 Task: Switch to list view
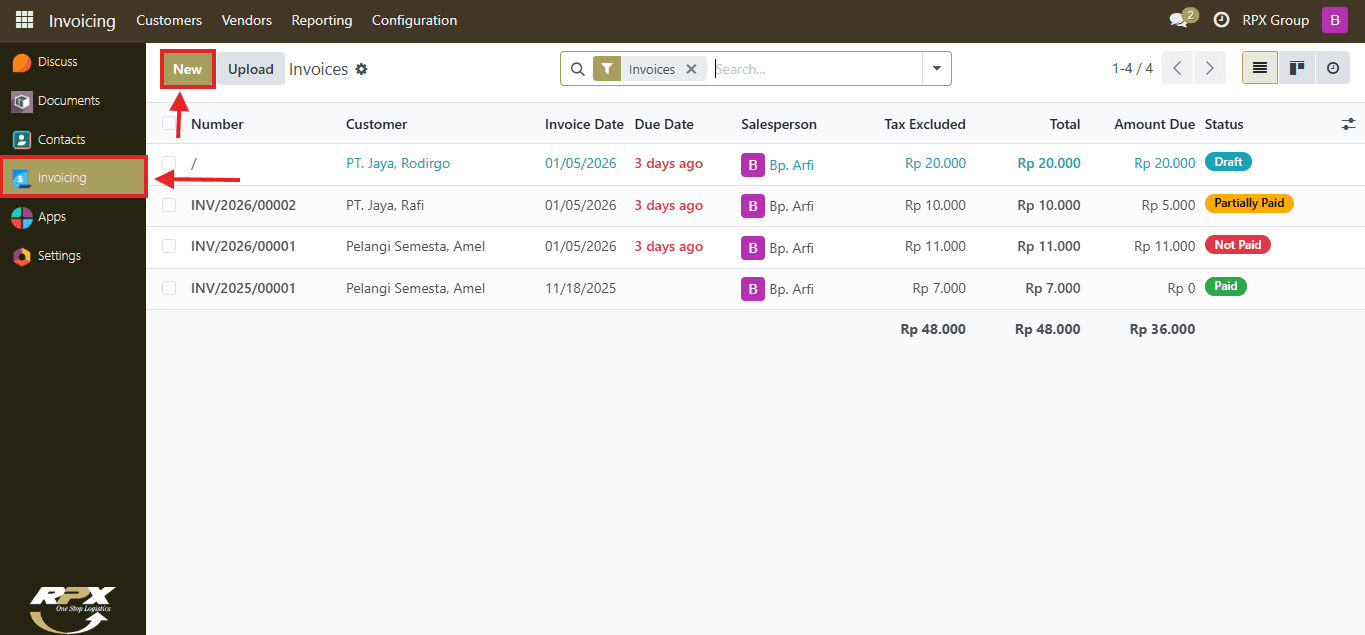tap(1260, 68)
